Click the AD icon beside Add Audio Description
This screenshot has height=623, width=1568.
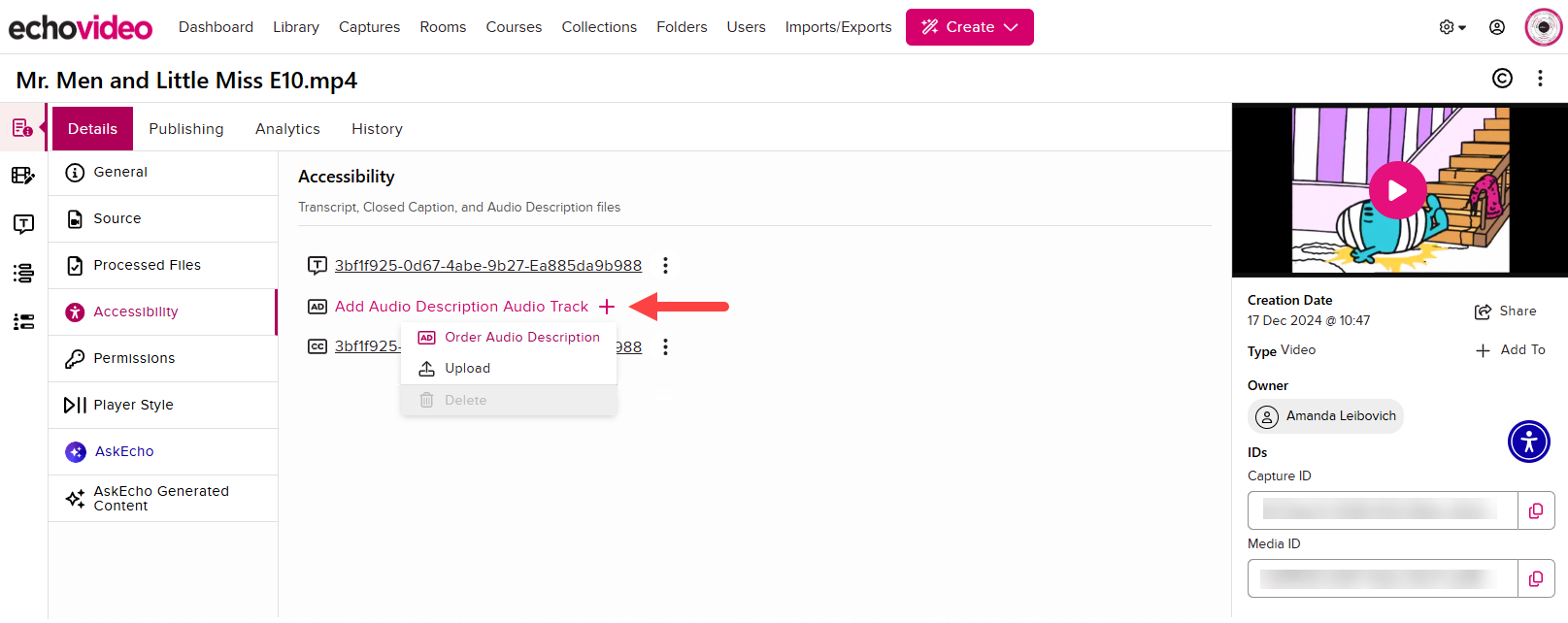click(x=317, y=307)
